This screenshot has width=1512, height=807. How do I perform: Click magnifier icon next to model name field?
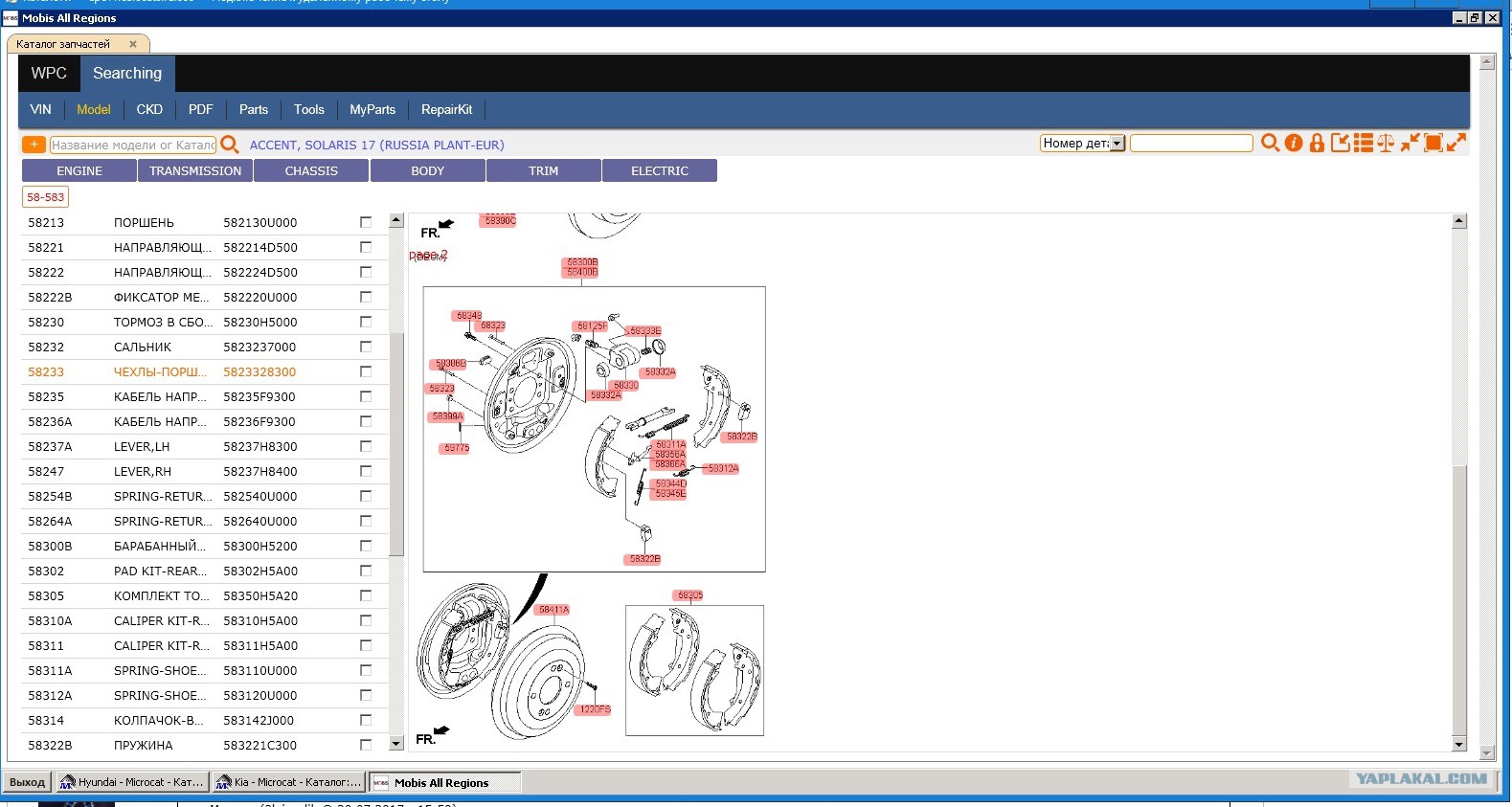click(230, 145)
